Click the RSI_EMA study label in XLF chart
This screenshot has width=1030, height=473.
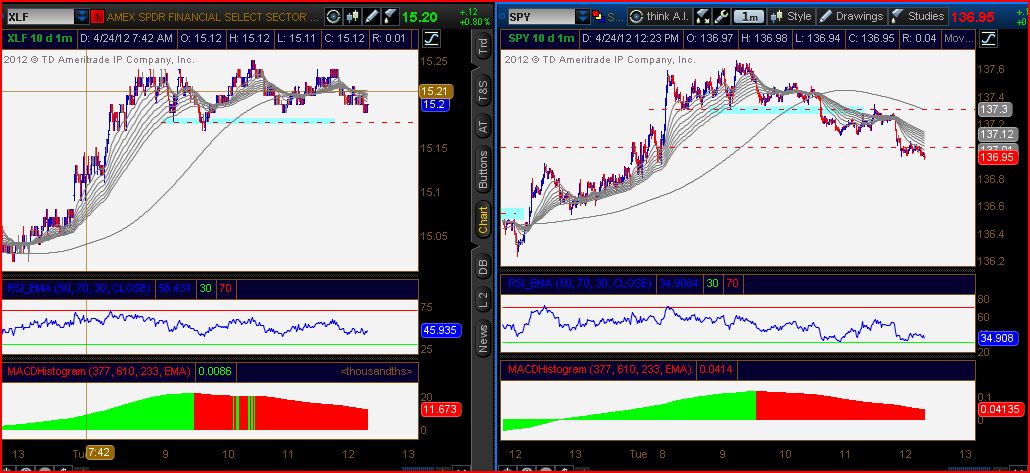78,288
